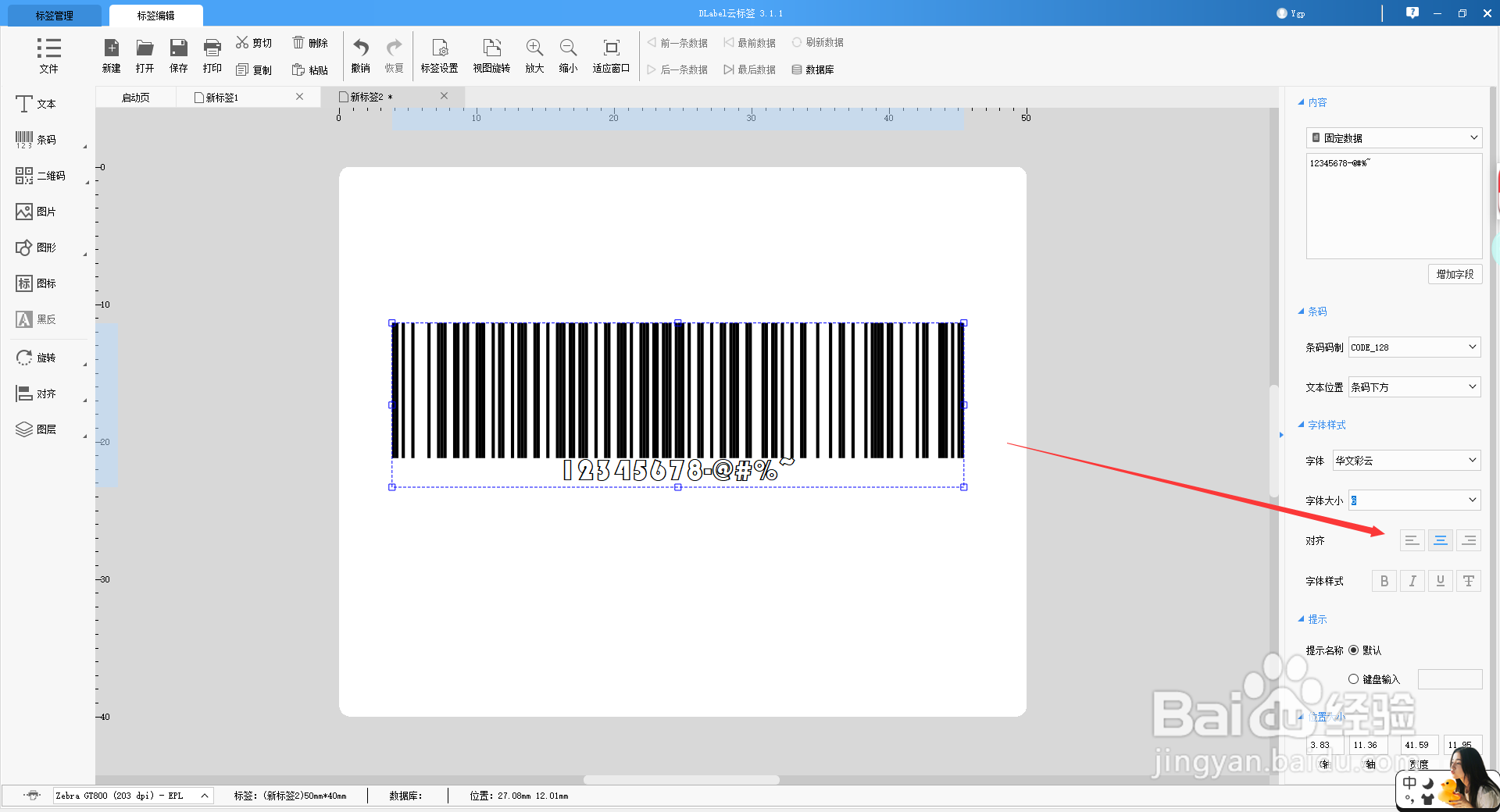Switch to the 标签编辑 tab

click(156, 16)
